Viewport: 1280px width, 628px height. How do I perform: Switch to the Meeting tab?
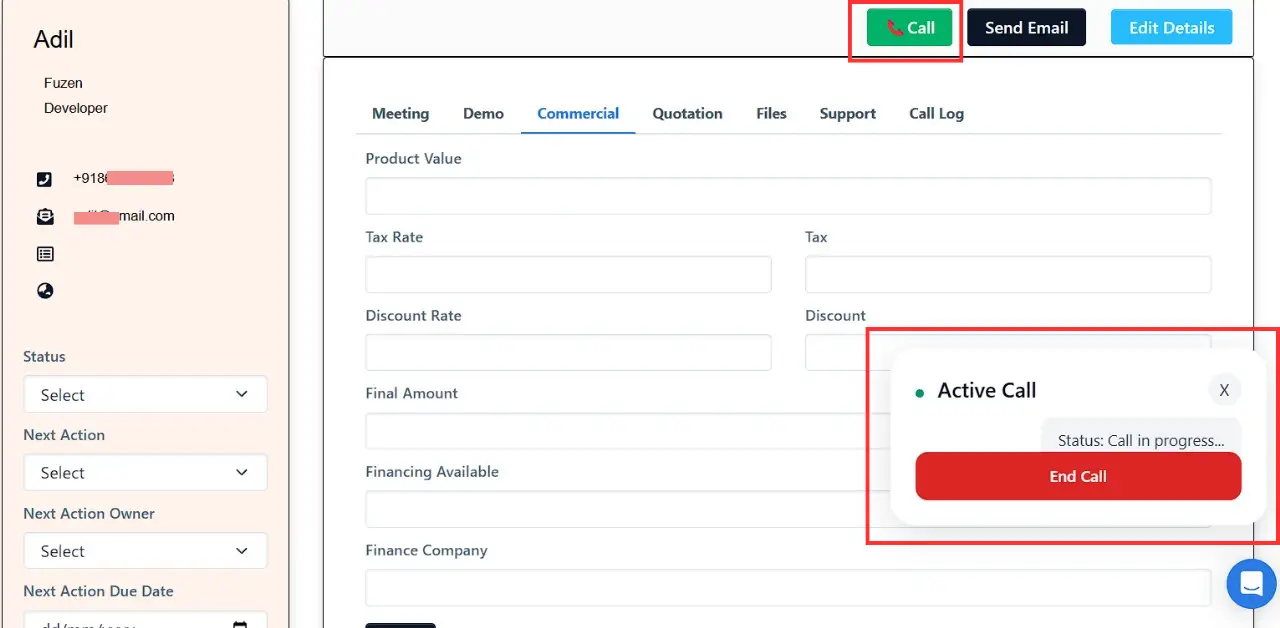(400, 113)
